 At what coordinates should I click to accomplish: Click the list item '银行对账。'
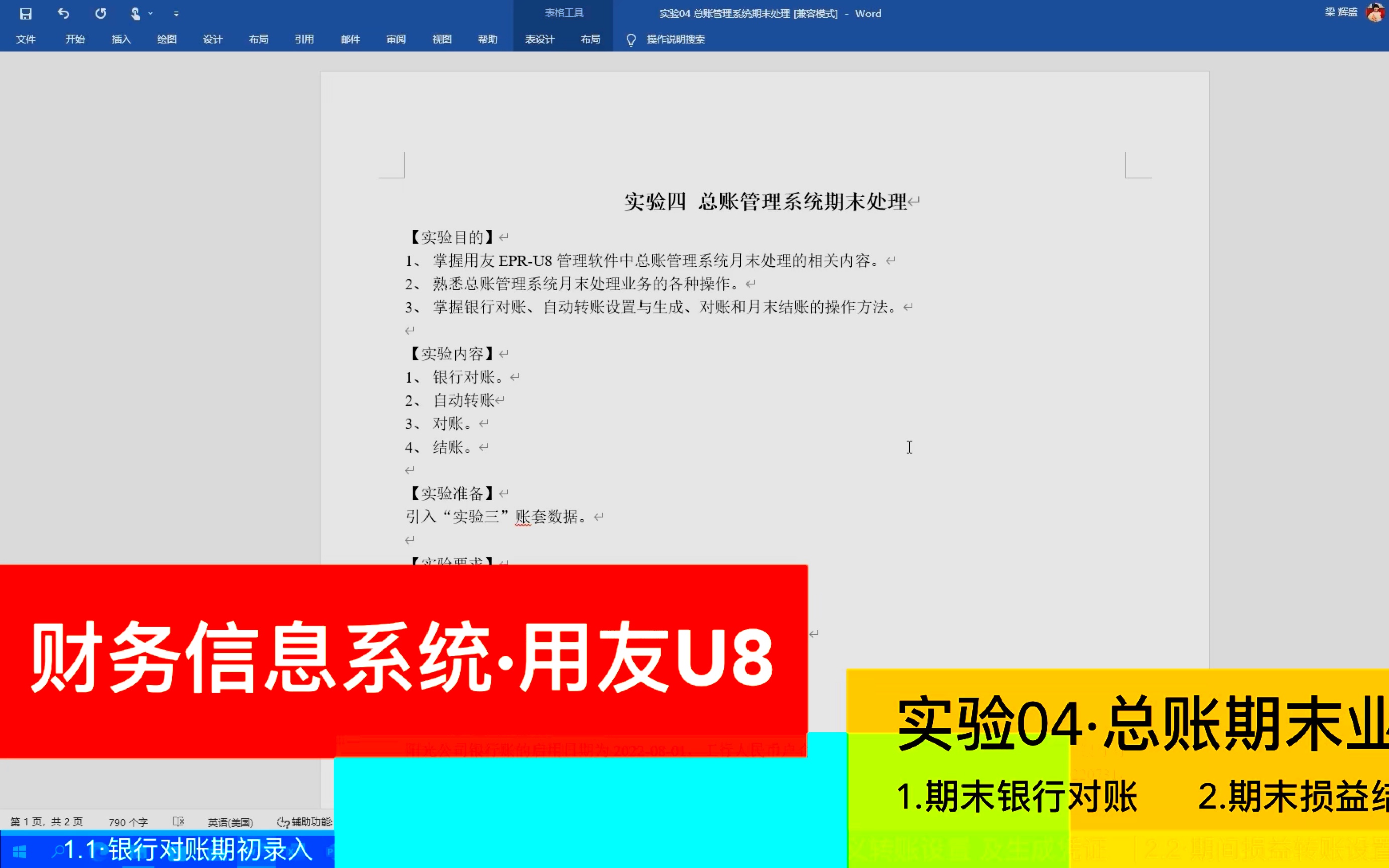coord(469,377)
